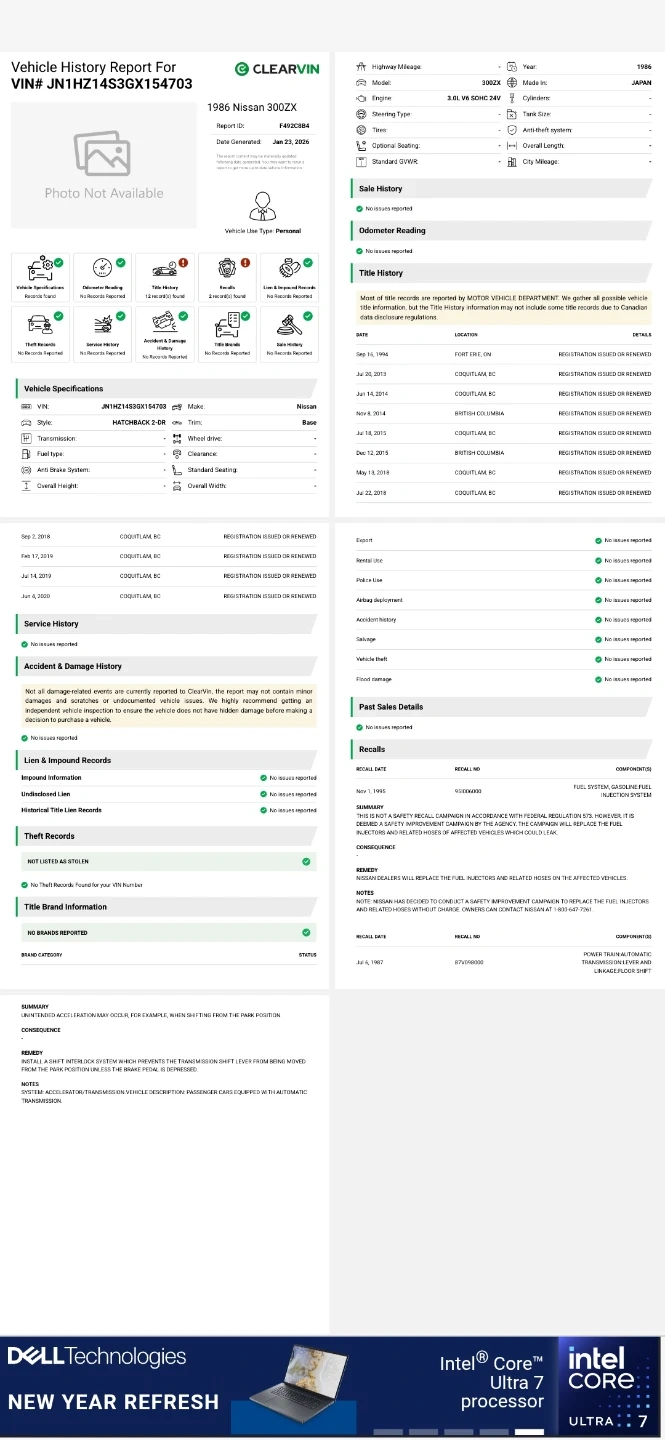Select the Theft Records summary card

[40, 334]
